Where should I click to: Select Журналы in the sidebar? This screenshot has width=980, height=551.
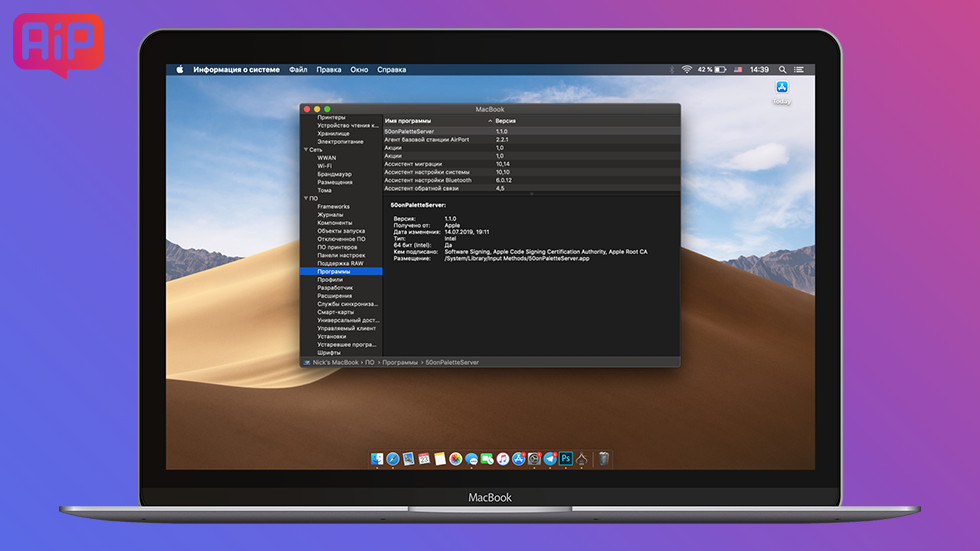(330, 214)
